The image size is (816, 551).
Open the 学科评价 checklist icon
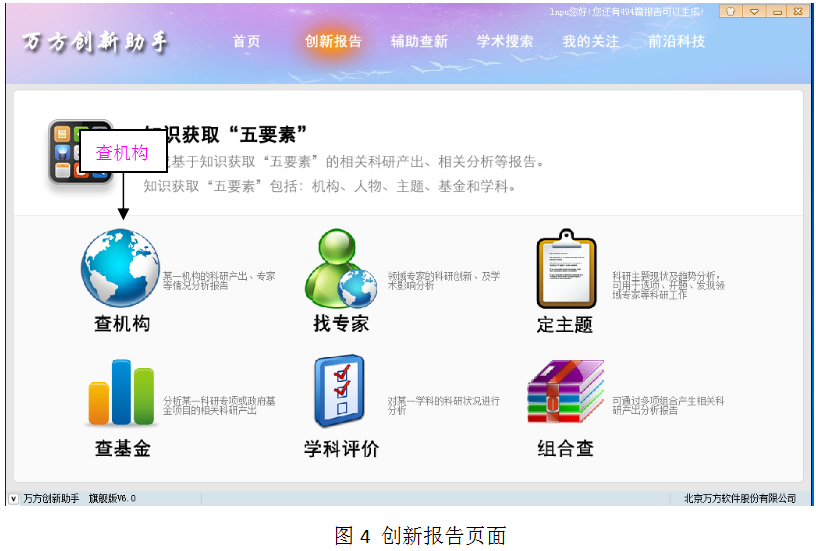(339, 391)
